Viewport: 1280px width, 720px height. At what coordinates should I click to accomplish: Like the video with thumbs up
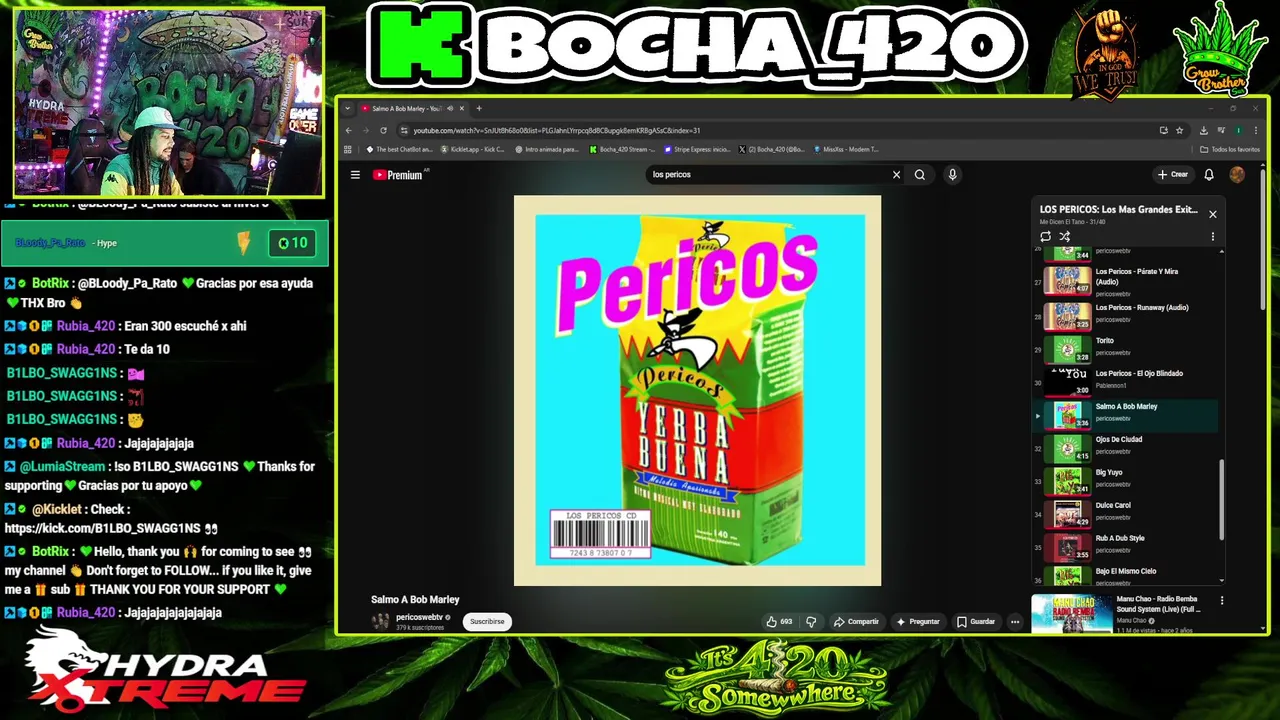(779, 622)
